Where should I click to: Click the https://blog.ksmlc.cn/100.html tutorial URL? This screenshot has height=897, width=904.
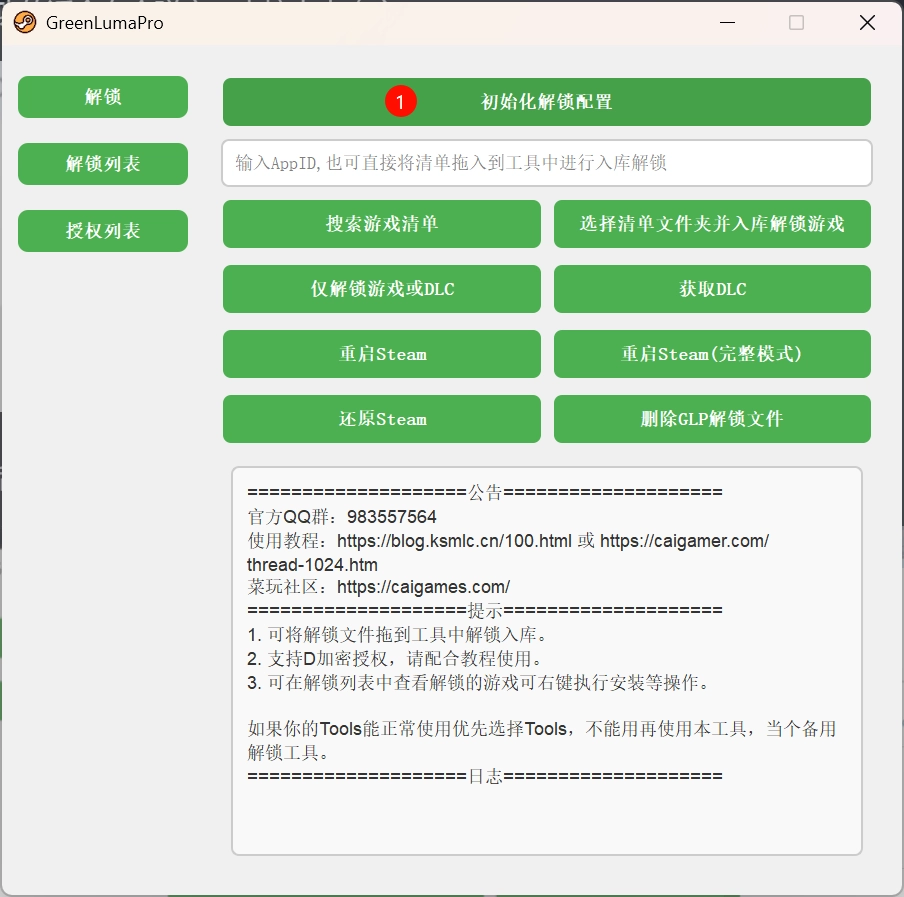click(x=454, y=541)
